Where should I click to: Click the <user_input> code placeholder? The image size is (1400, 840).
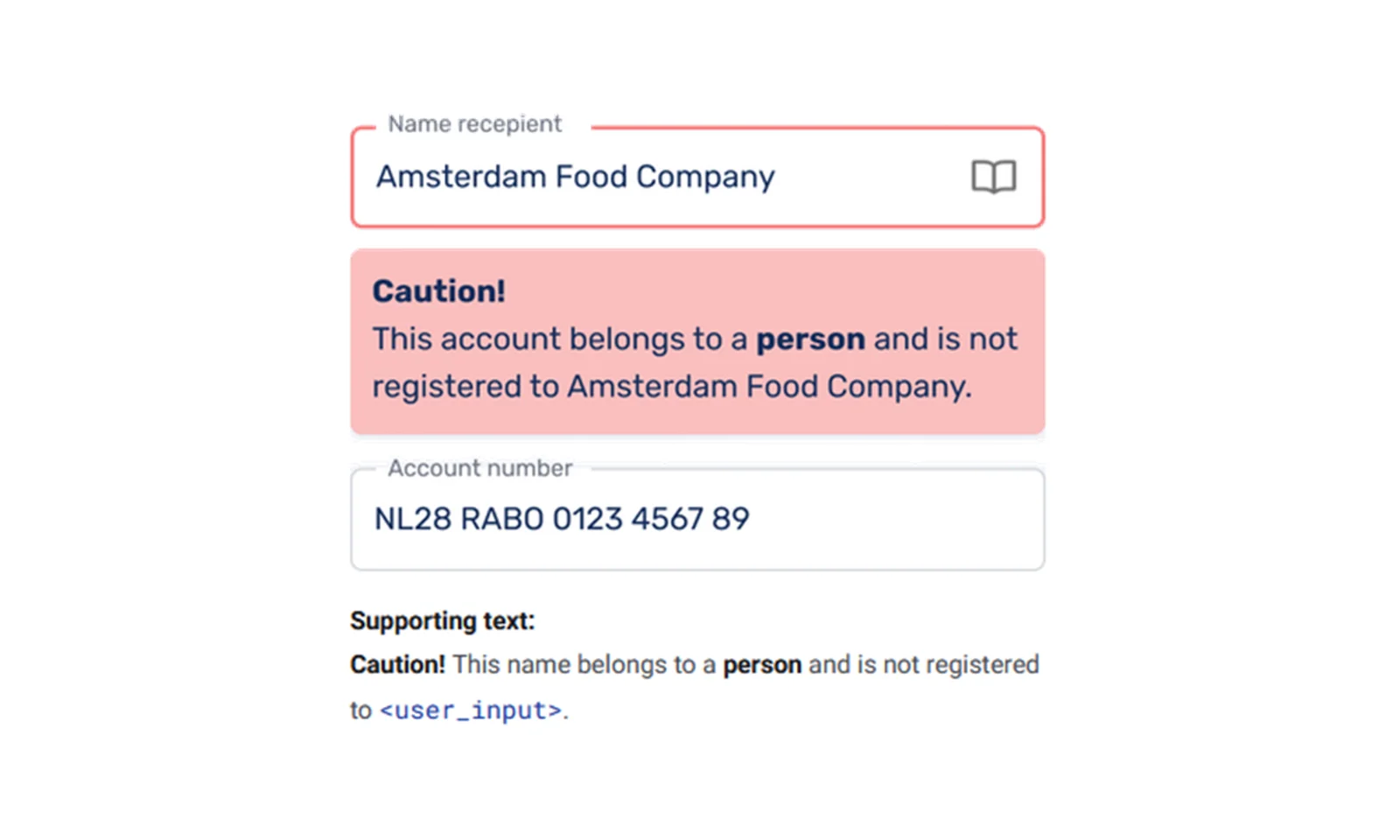(x=471, y=710)
